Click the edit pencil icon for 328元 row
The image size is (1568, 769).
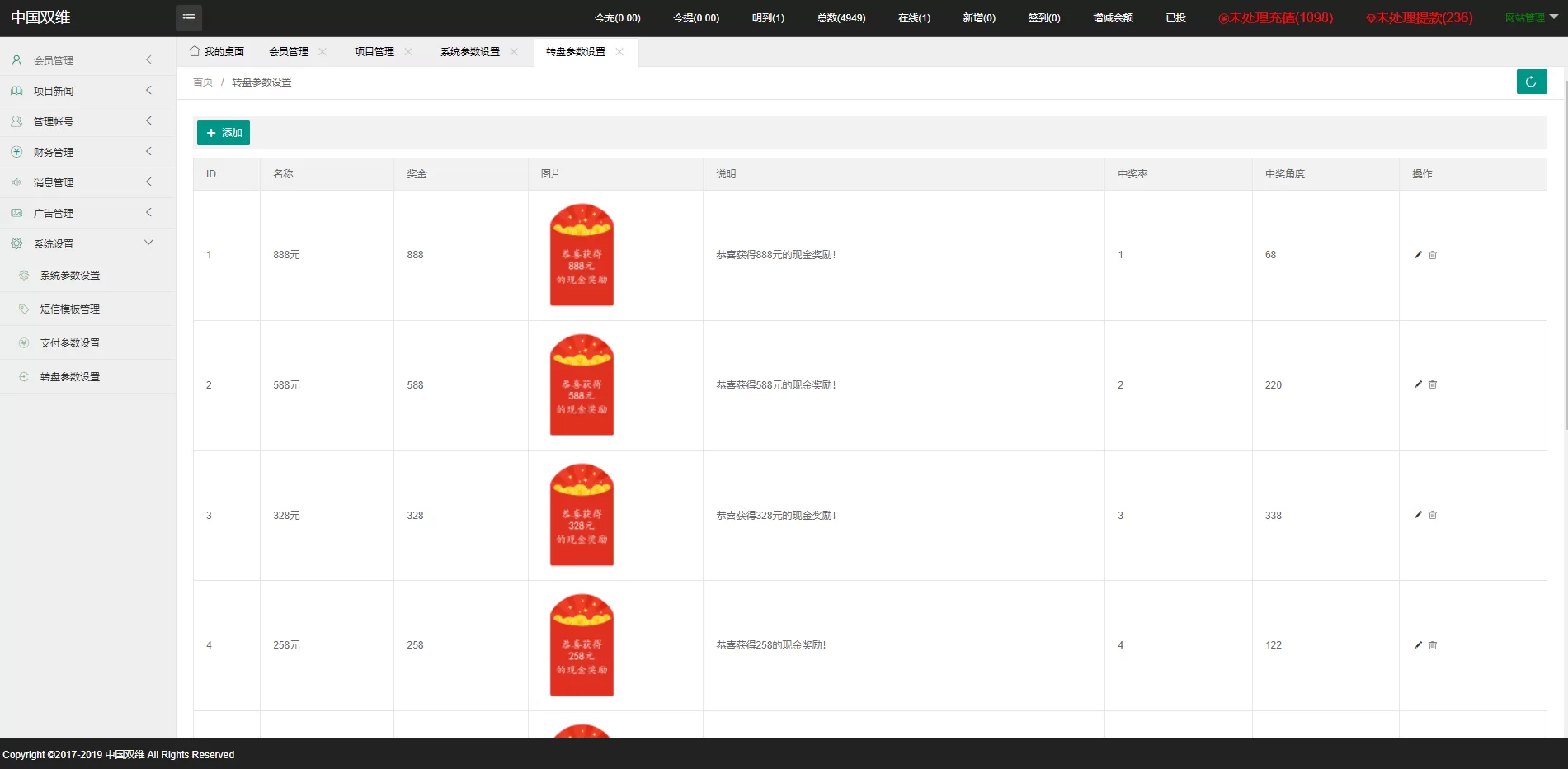[1418, 515]
